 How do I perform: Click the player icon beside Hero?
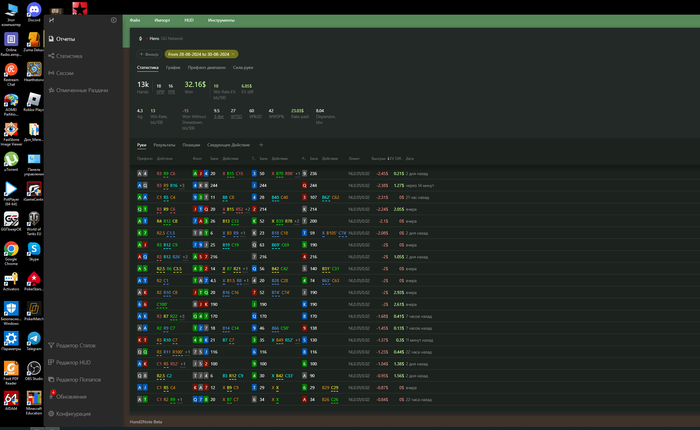click(x=140, y=38)
